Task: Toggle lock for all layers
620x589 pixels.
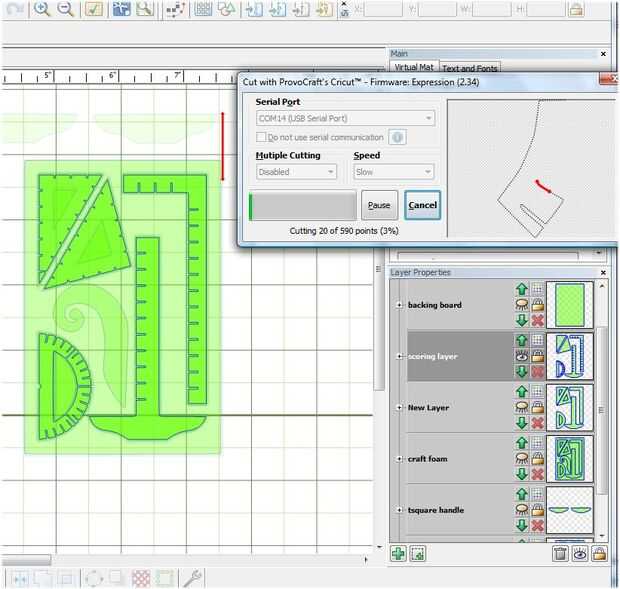Action: 599,553
